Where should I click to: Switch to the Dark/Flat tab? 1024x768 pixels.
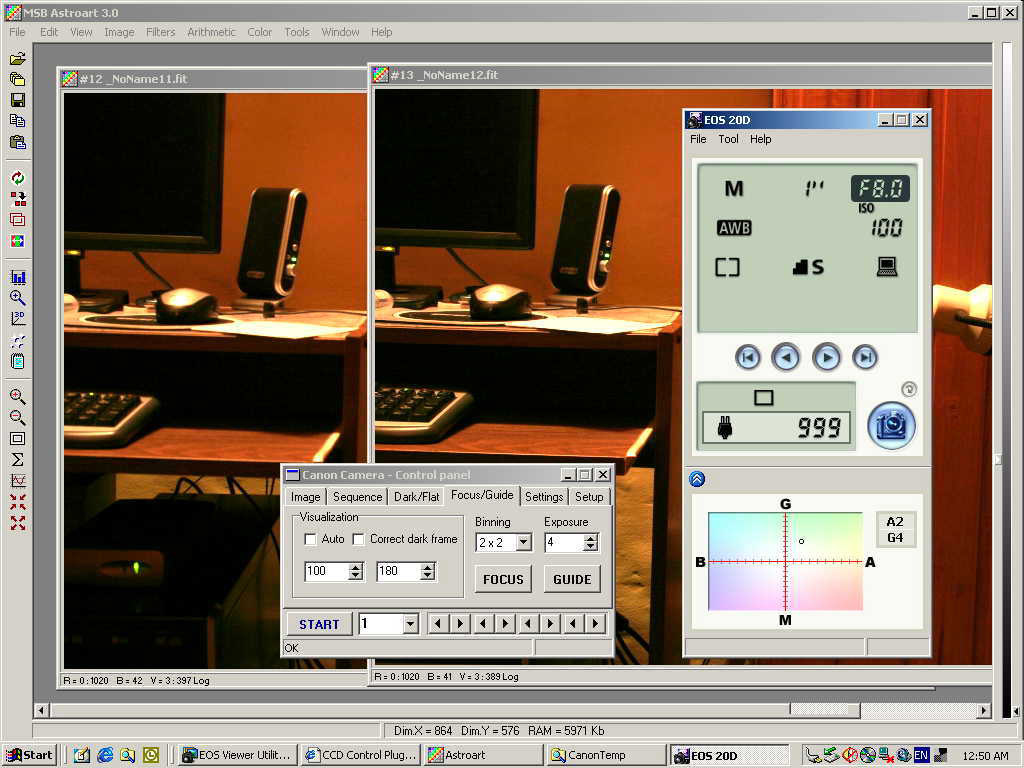point(417,497)
